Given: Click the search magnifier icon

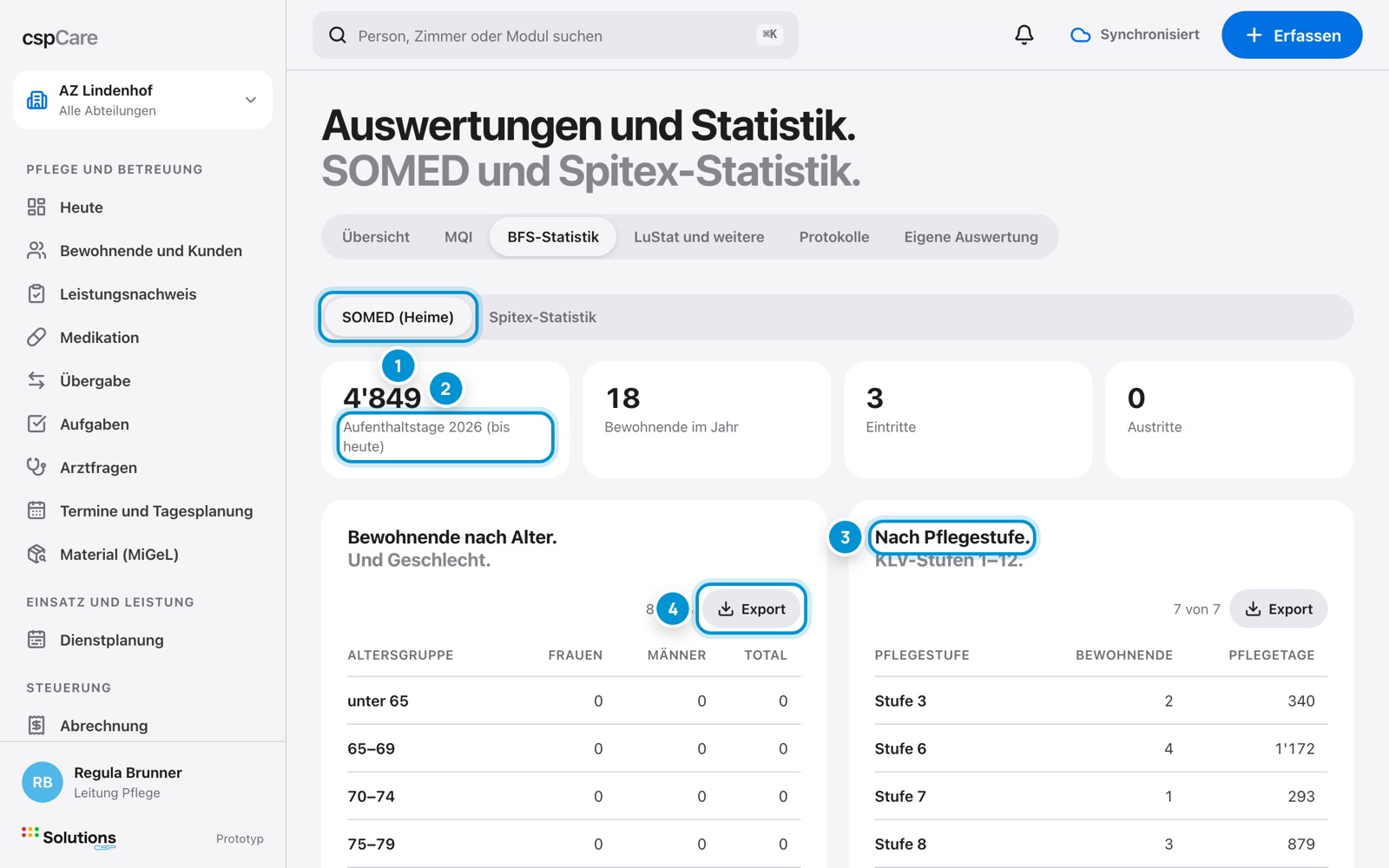Looking at the screenshot, I should (338, 35).
